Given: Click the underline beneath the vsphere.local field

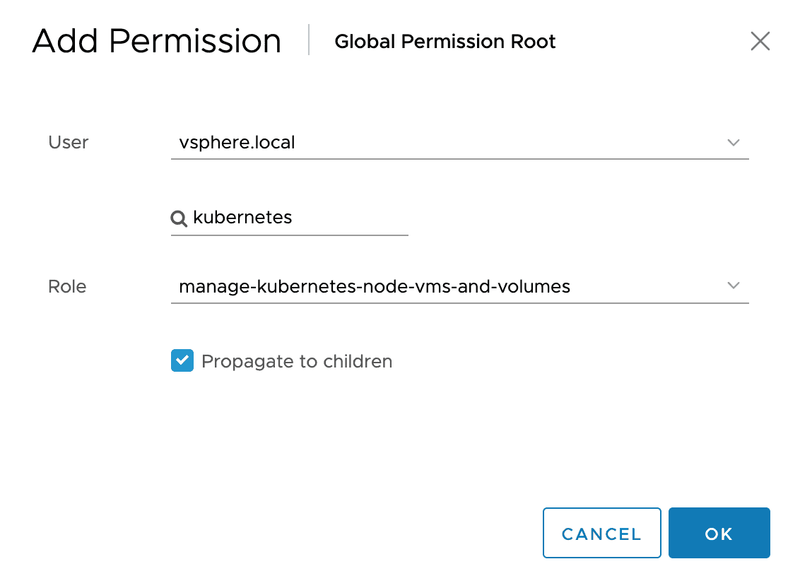Looking at the screenshot, I should pos(460,158).
